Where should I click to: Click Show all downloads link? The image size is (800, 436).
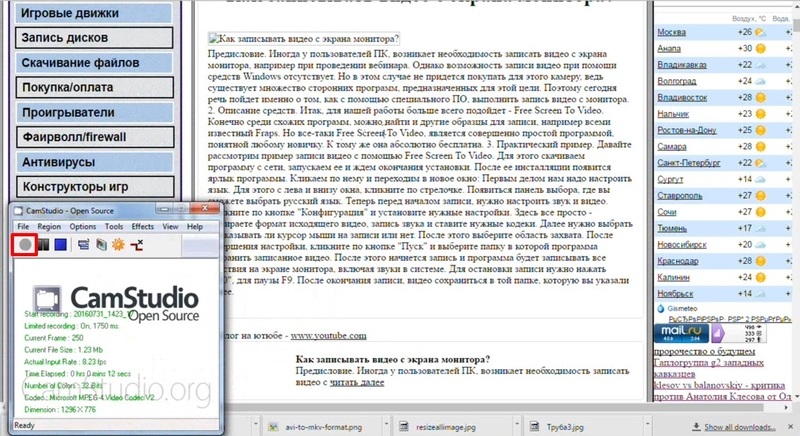point(739,427)
